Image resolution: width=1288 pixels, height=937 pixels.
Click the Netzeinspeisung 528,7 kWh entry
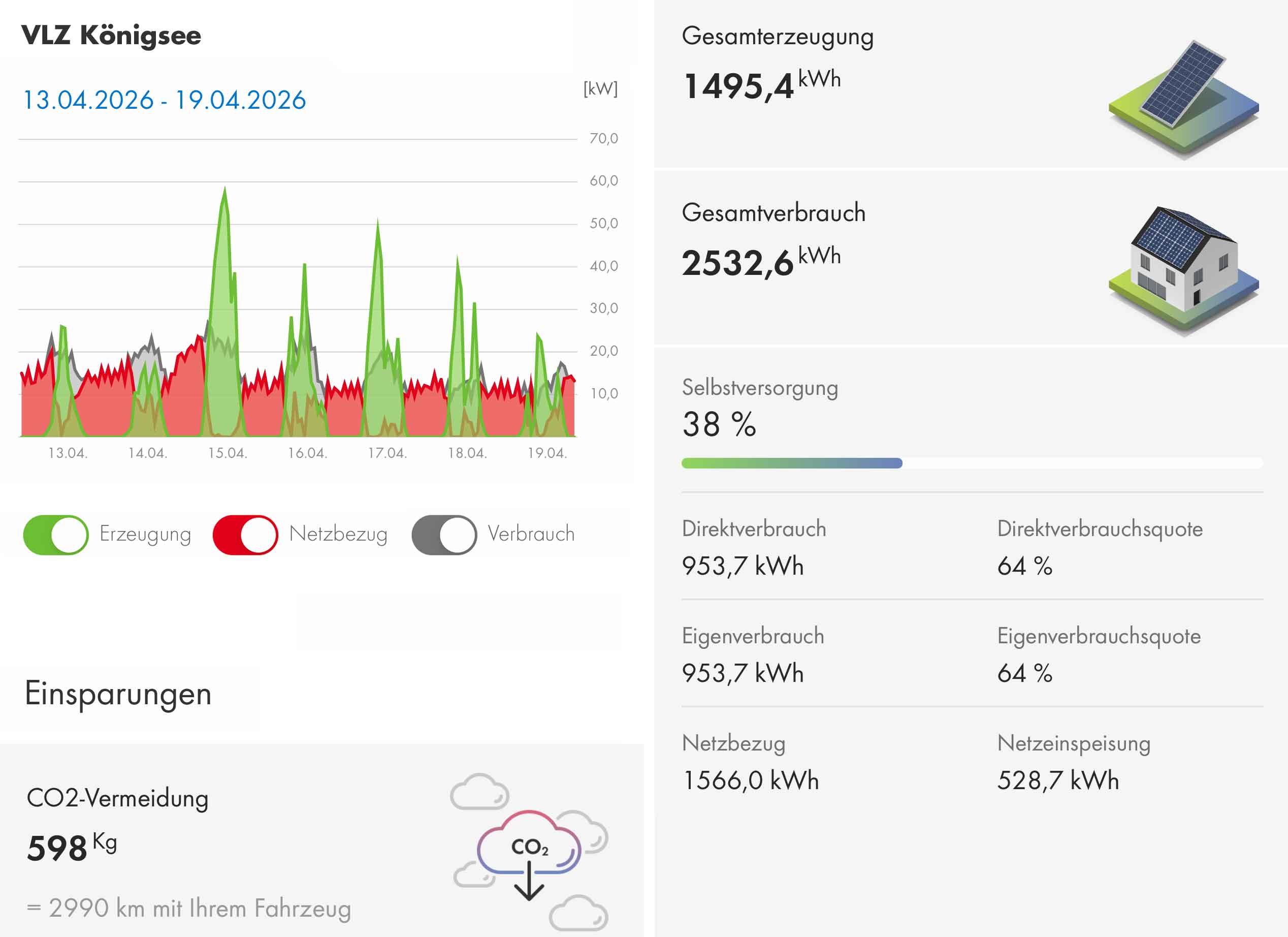click(1057, 779)
